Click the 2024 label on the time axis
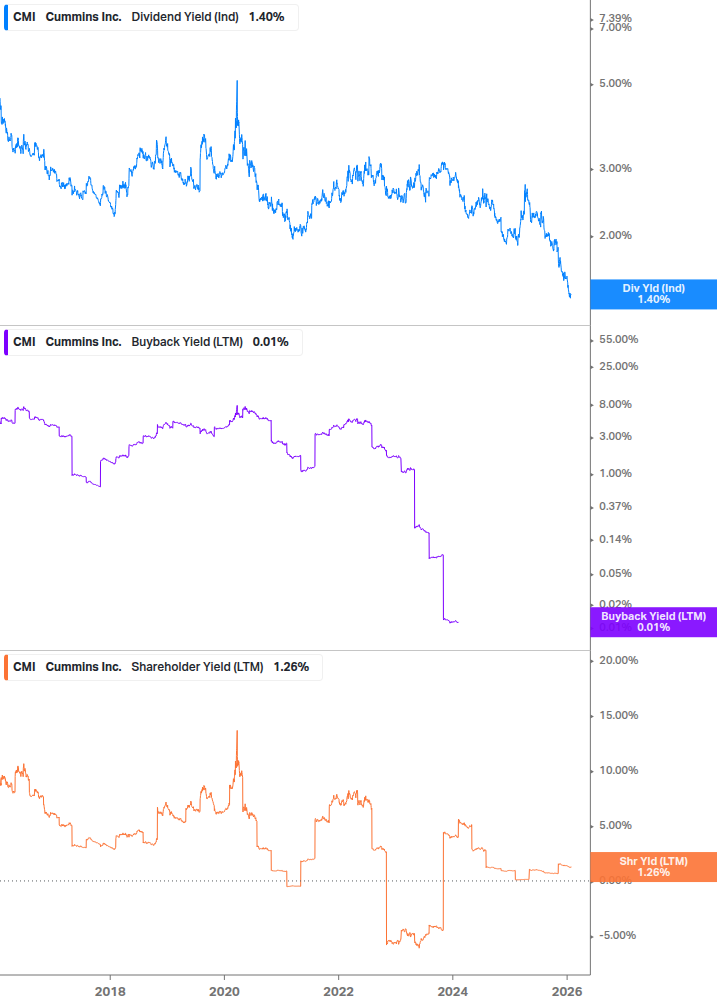 453,992
